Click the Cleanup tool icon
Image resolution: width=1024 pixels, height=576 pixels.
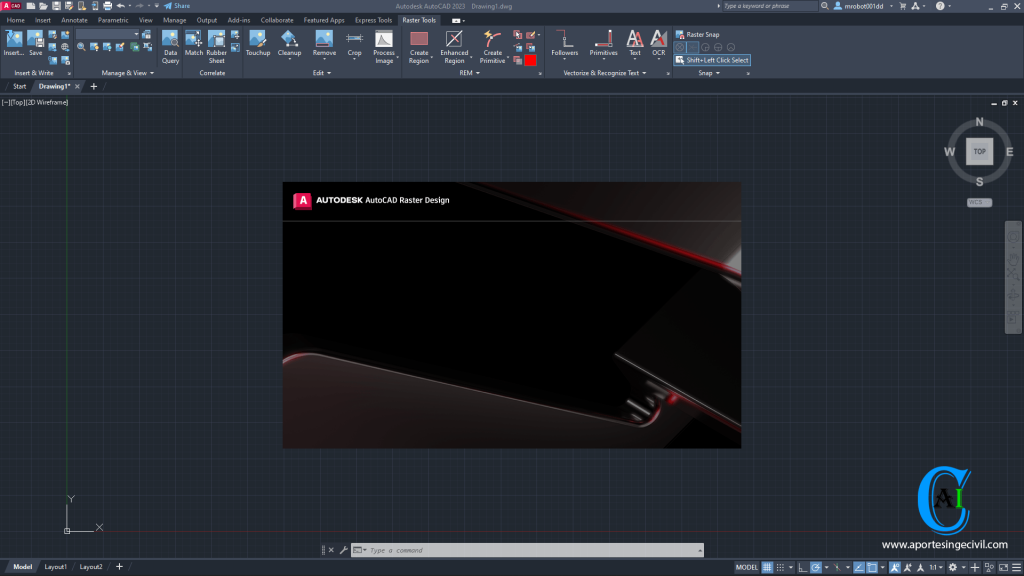289,44
